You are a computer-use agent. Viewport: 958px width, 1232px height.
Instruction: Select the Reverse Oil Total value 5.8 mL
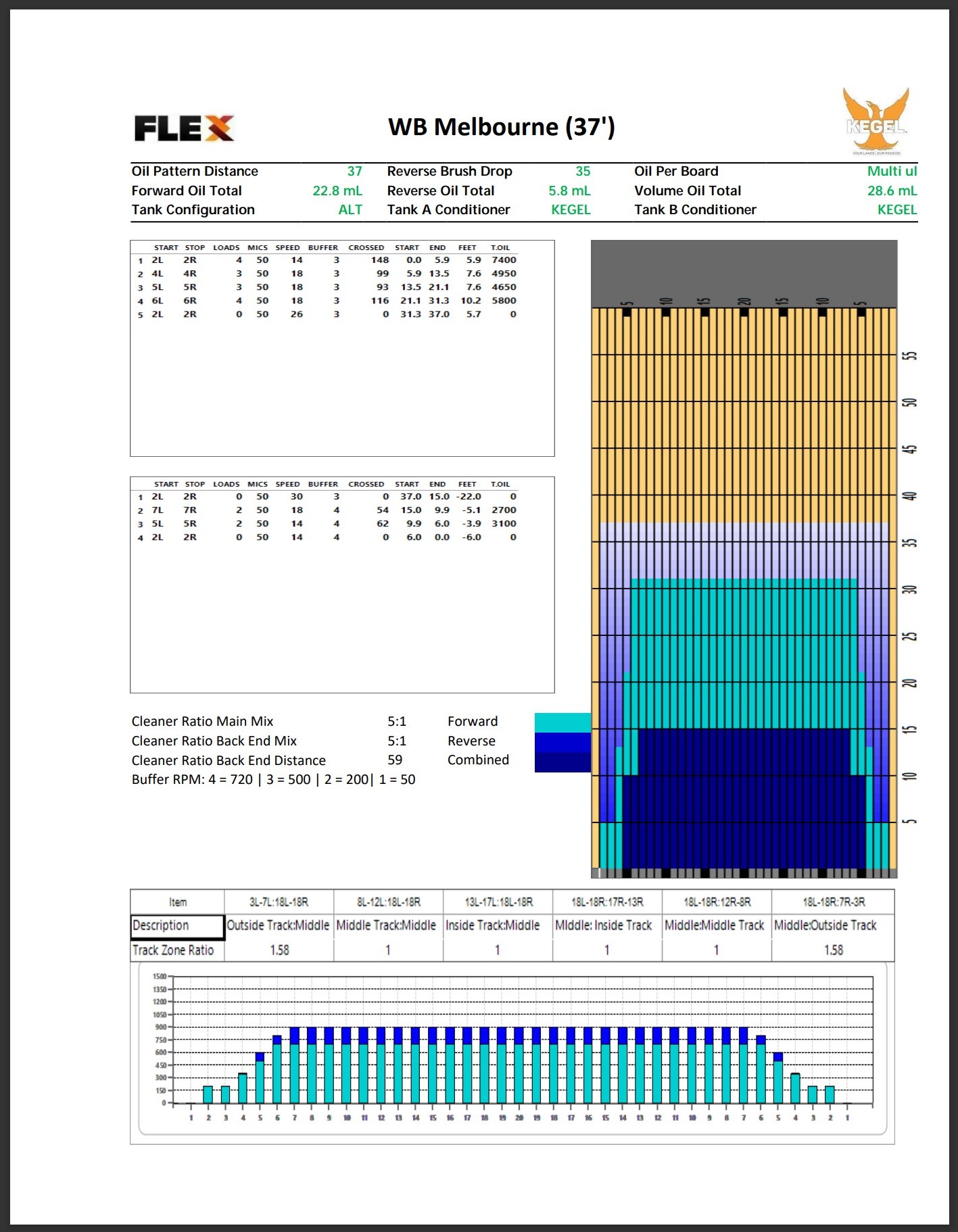(569, 191)
